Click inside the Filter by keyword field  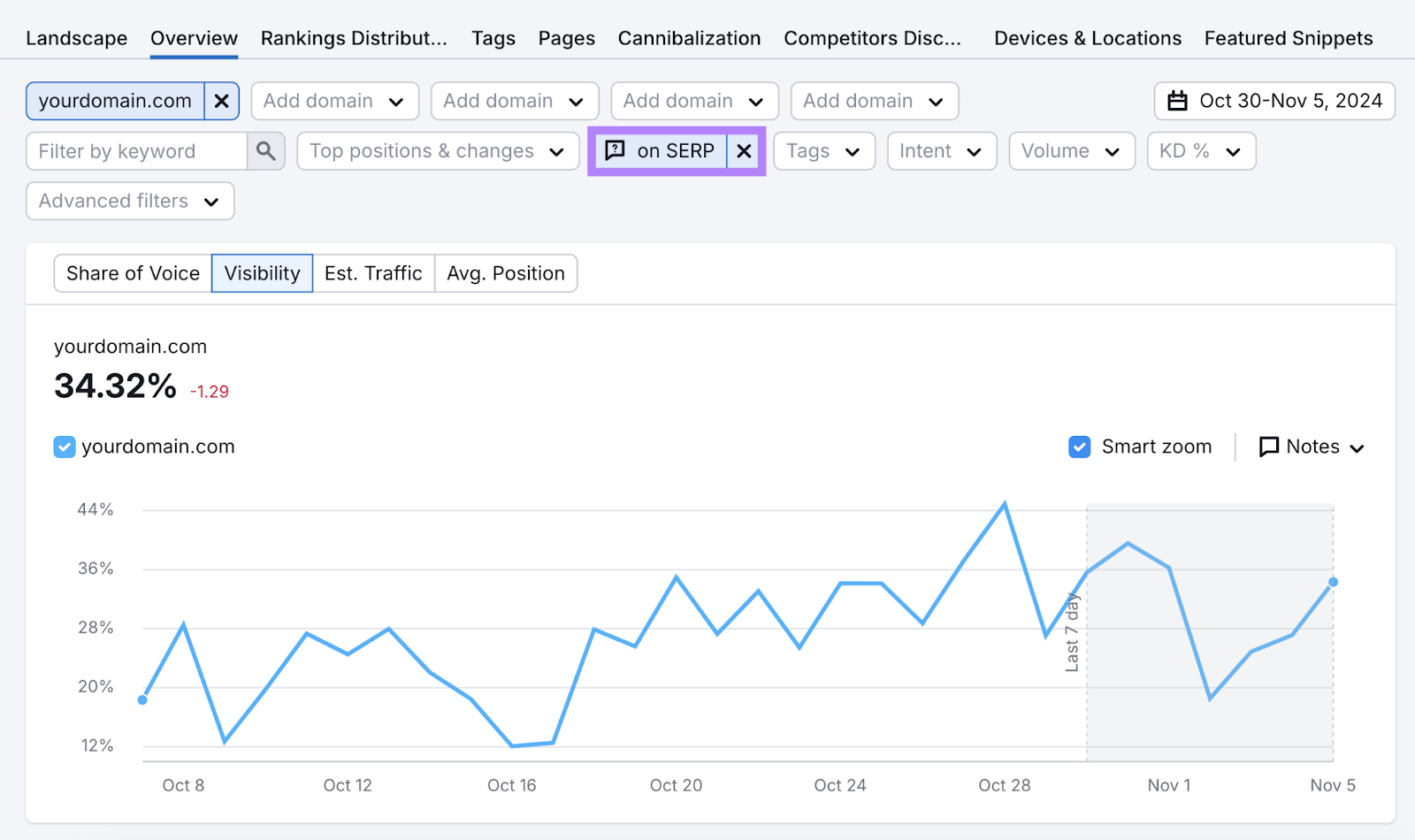133,151
